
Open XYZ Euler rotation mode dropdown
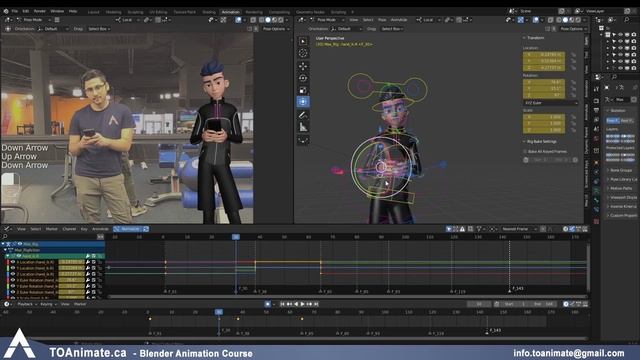(551, 103)
